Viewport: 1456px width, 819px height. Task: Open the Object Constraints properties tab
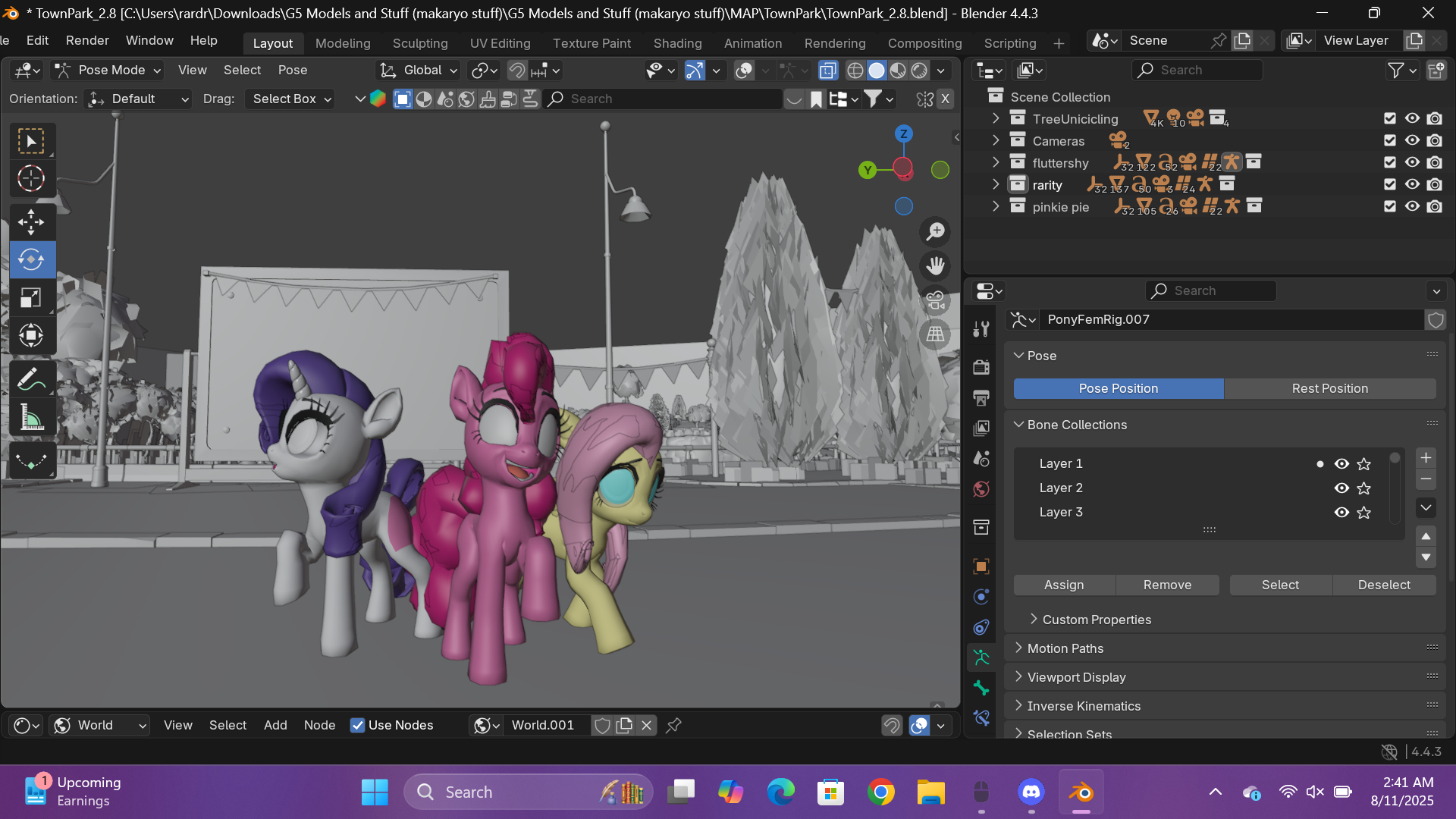(x=981, y=627)
